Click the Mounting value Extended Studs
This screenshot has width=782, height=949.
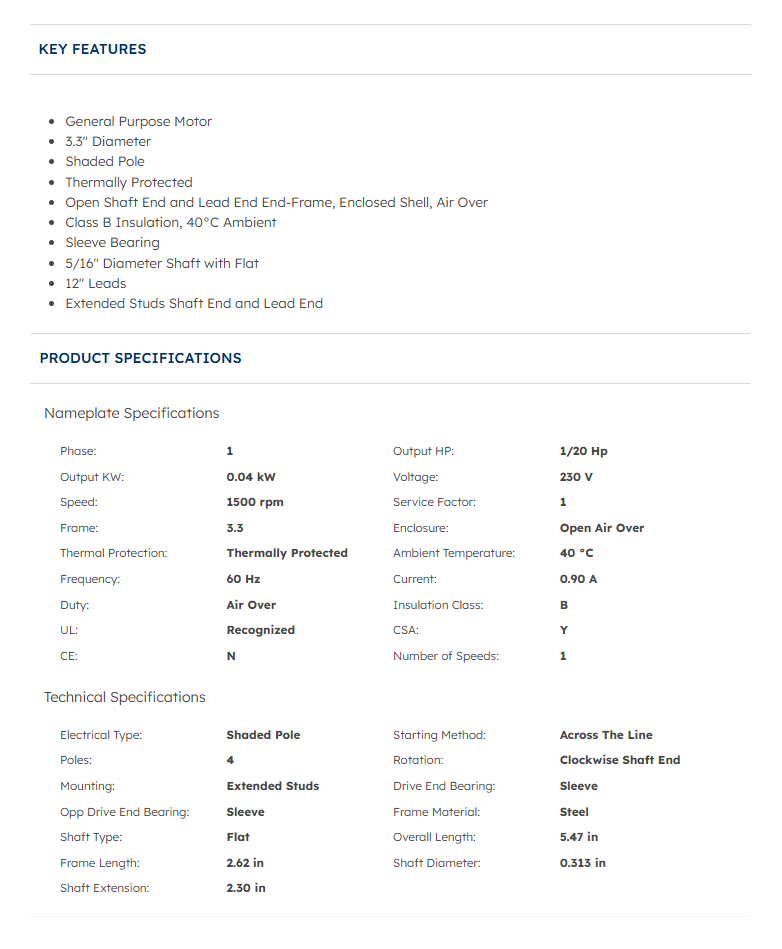pos(272,786)
